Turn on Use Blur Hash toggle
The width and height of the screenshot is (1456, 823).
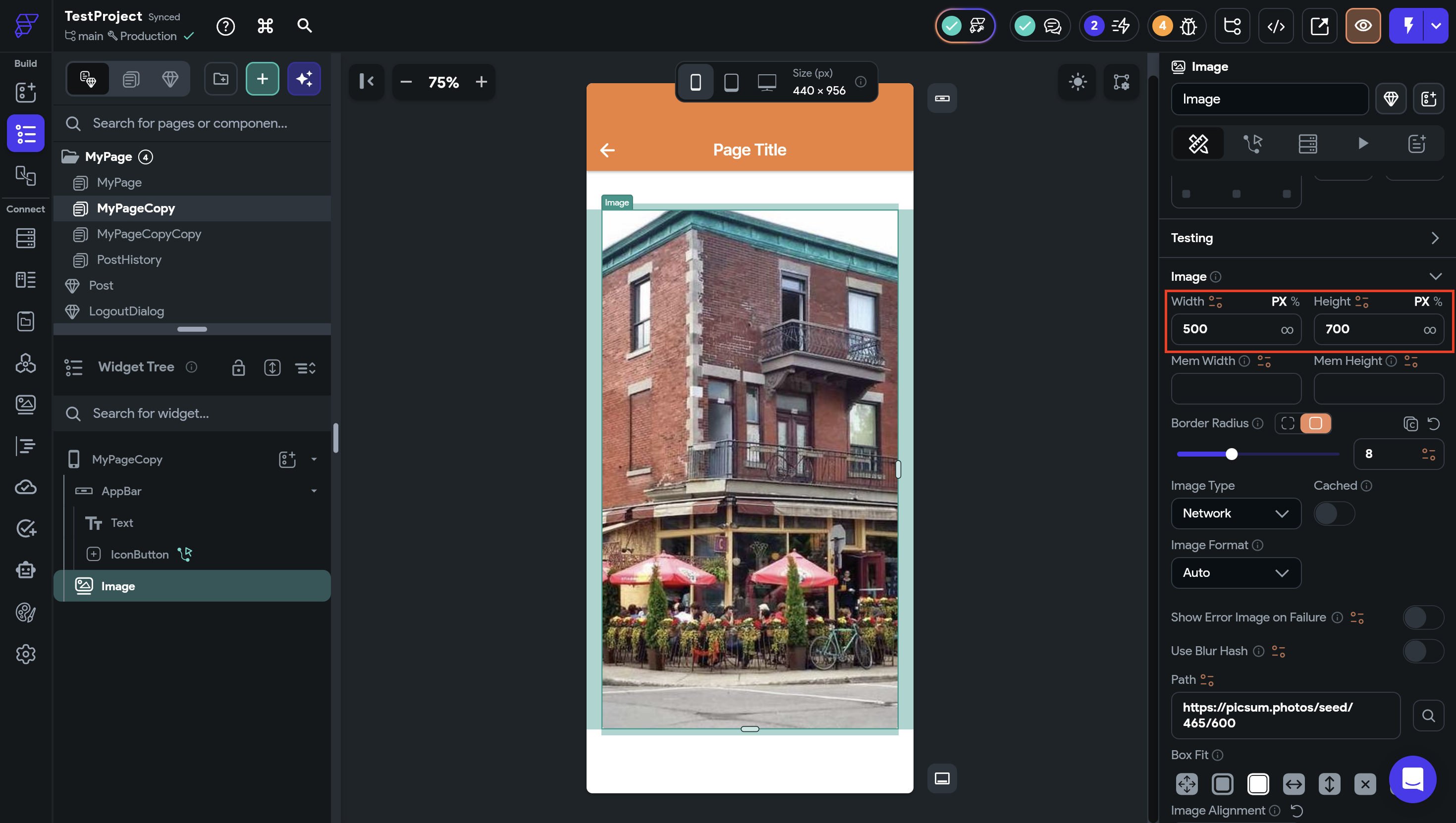point(1422,651)
